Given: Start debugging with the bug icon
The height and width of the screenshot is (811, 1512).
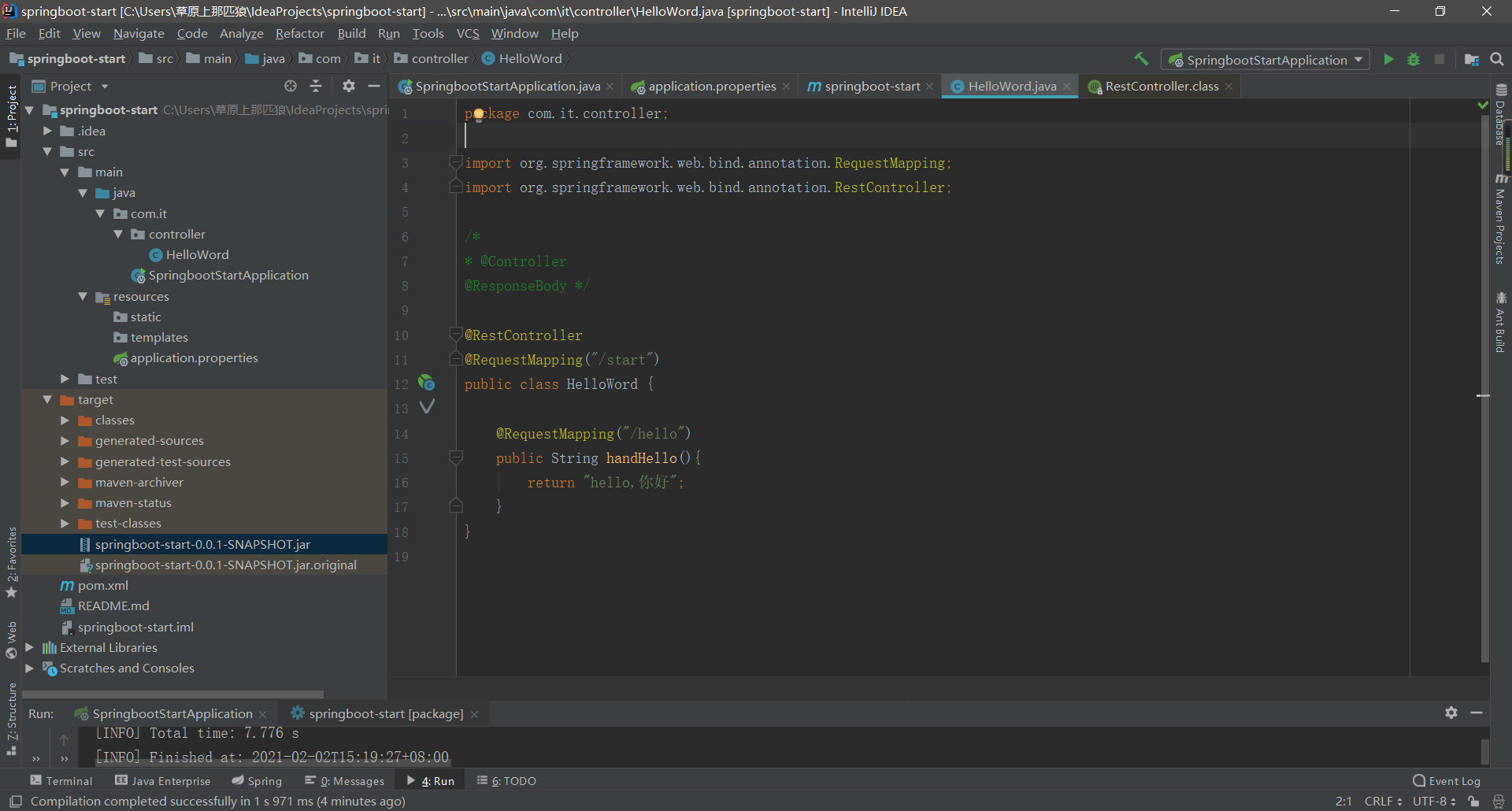Looking at the screenshot, I should 1414,59.
